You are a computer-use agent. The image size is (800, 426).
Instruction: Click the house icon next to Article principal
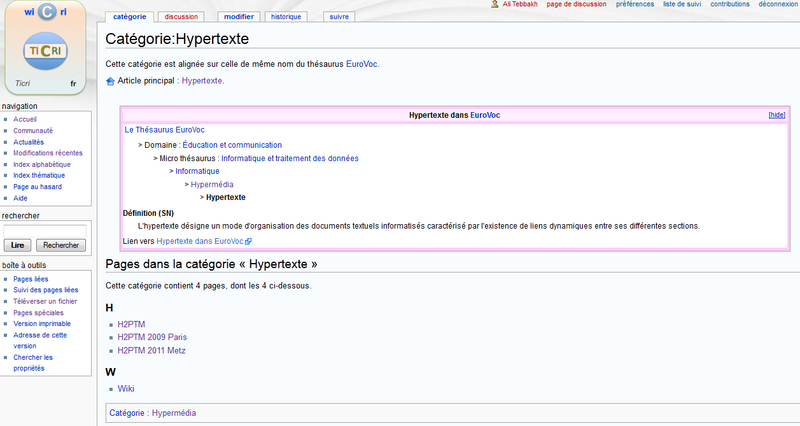110,81
